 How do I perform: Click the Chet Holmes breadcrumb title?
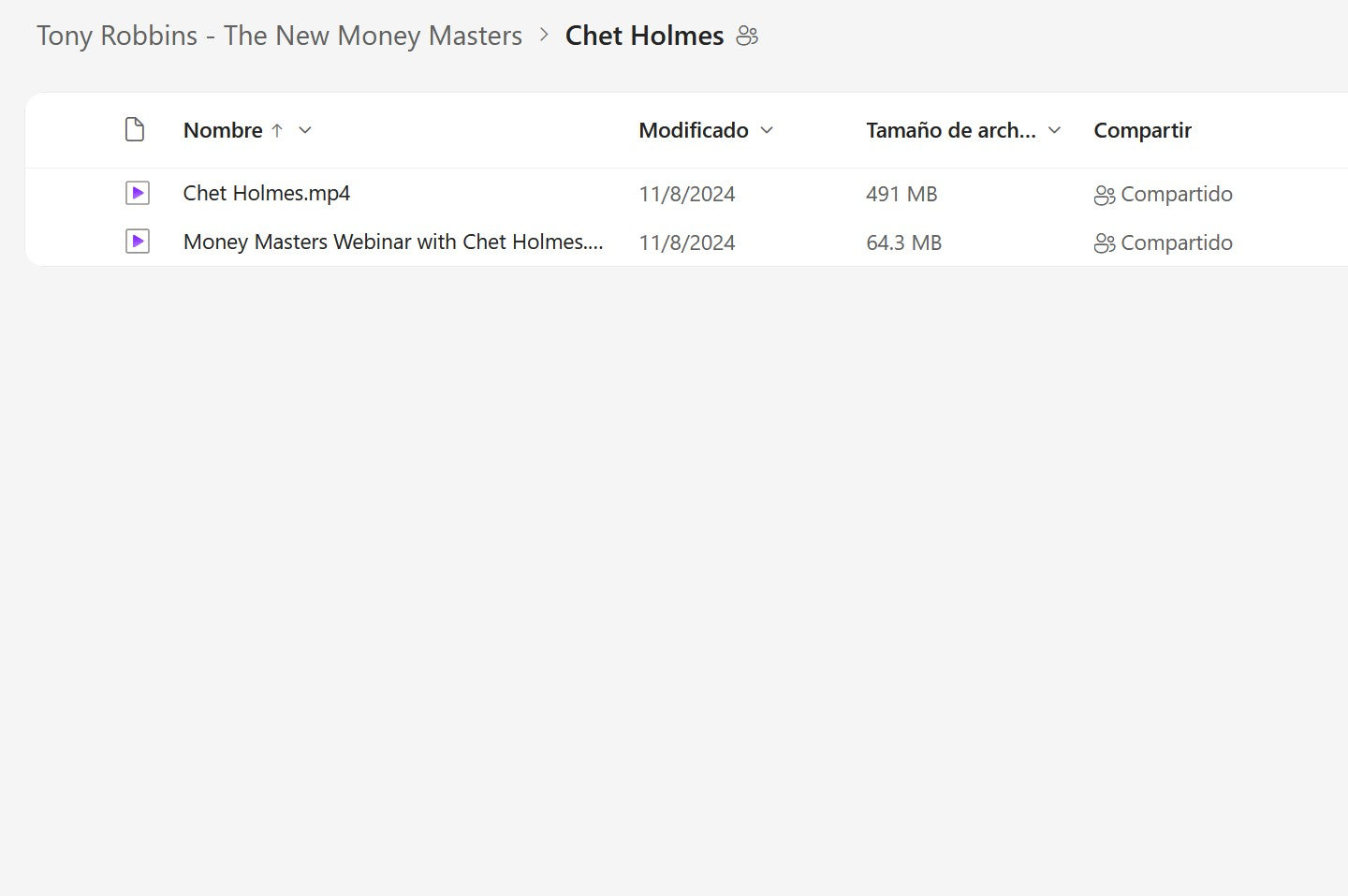[x=644, y=36]
